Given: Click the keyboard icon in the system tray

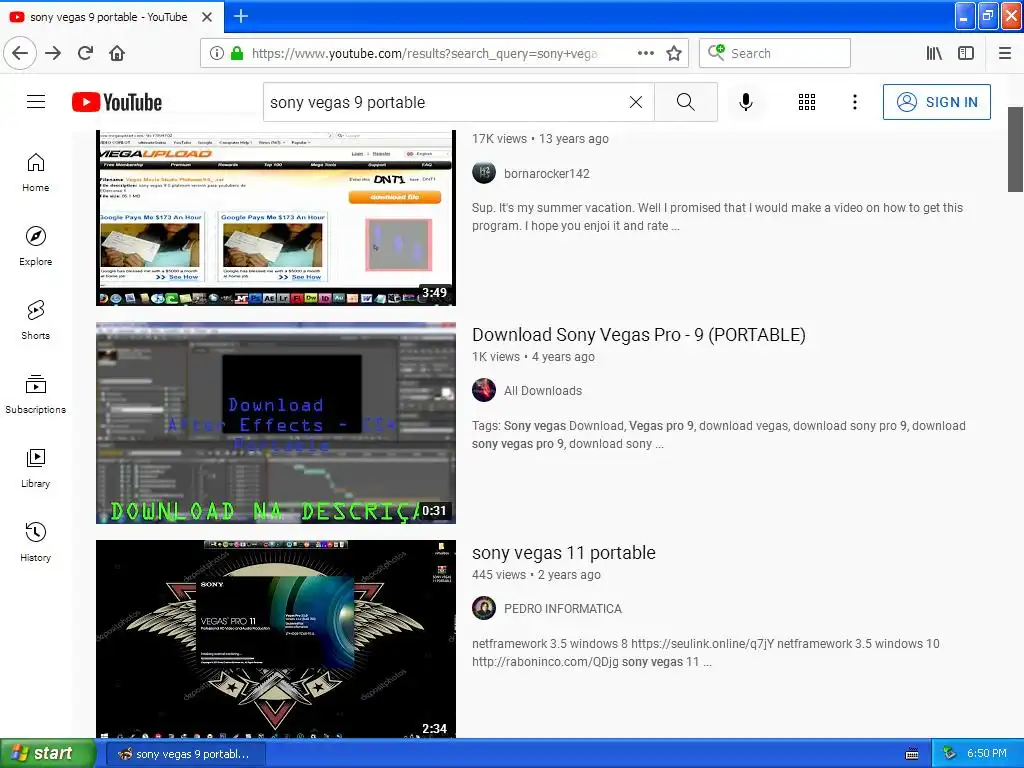Looking at the screenshot, I should [912, 754].
